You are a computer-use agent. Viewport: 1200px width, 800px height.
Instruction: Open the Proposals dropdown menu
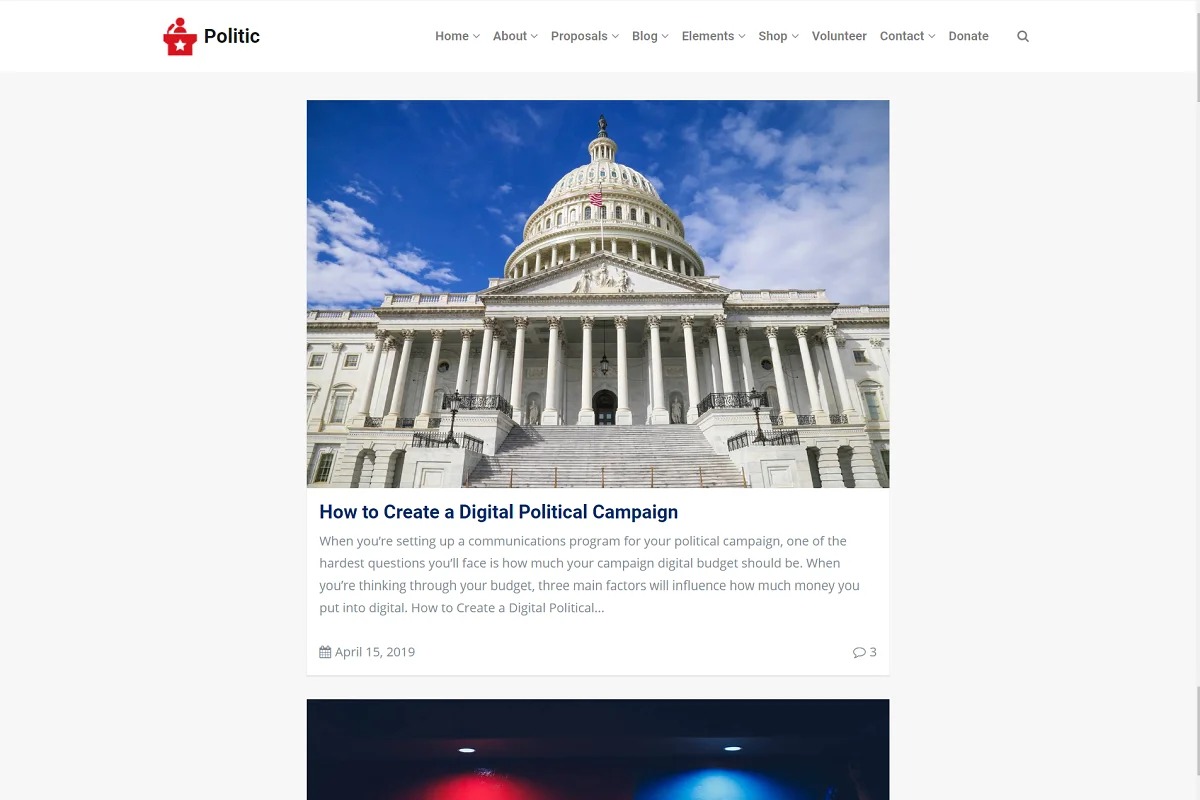coord(585,36)
